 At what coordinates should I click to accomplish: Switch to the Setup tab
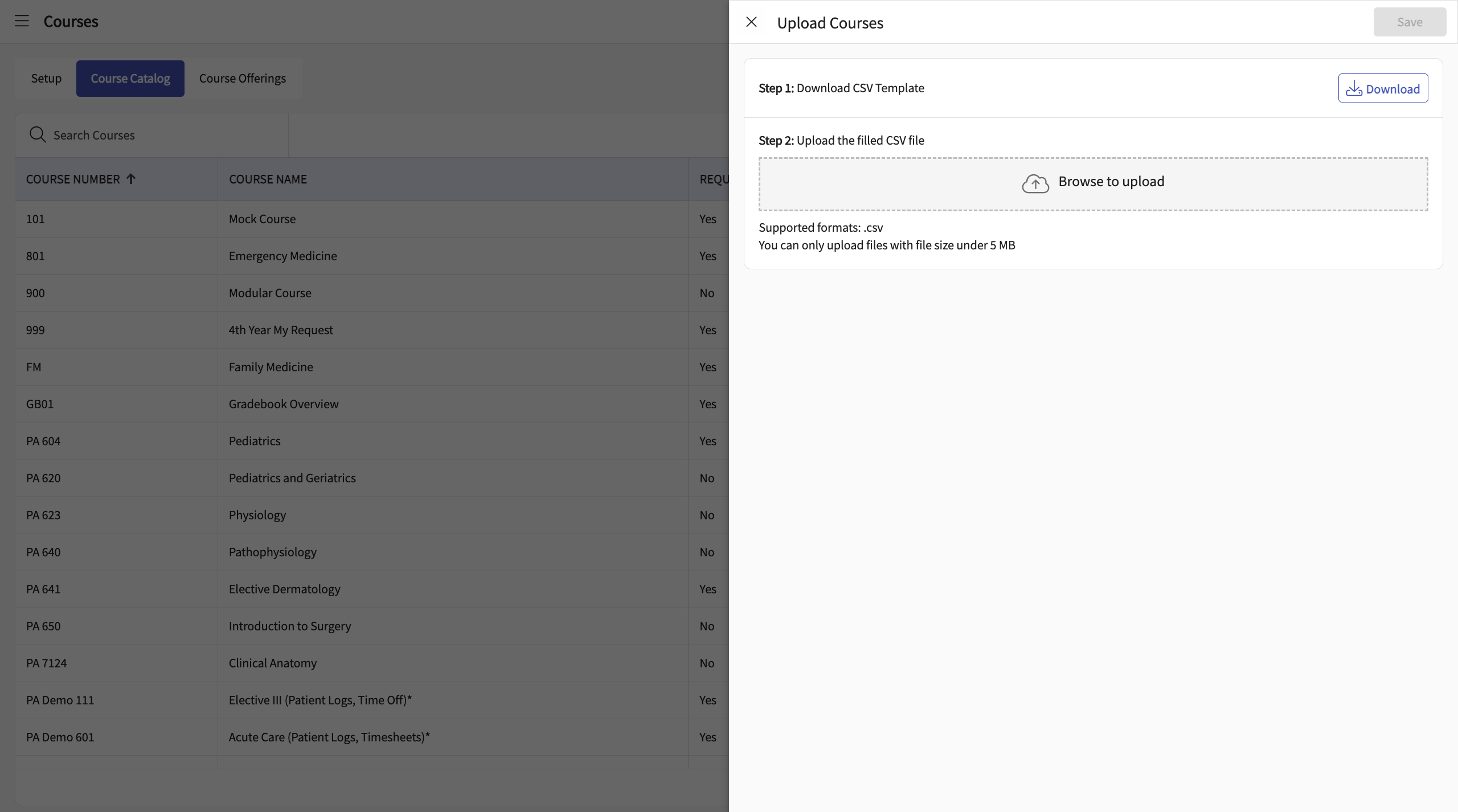(46, 79)
